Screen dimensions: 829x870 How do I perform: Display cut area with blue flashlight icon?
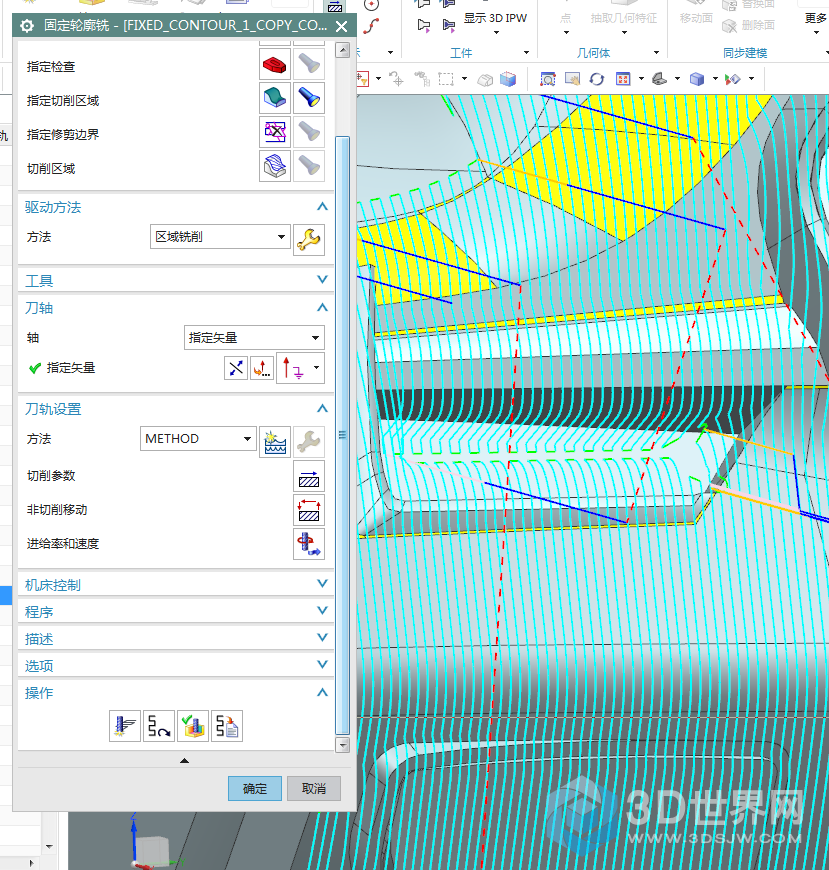tap(309, 99)
